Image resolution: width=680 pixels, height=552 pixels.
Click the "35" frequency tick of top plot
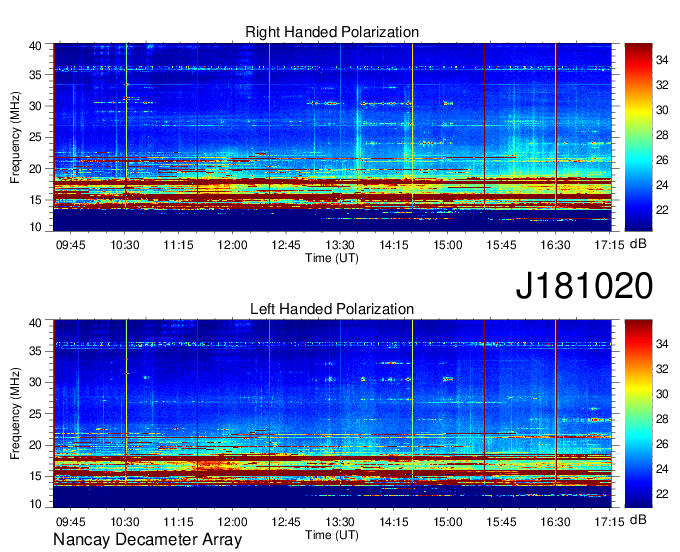coord(35,75)
